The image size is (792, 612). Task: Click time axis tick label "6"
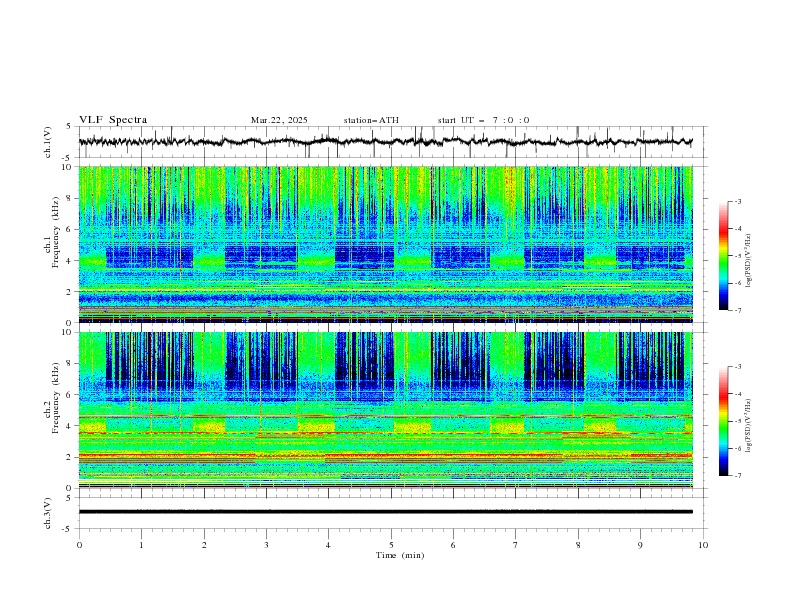(x=453, y=545)
